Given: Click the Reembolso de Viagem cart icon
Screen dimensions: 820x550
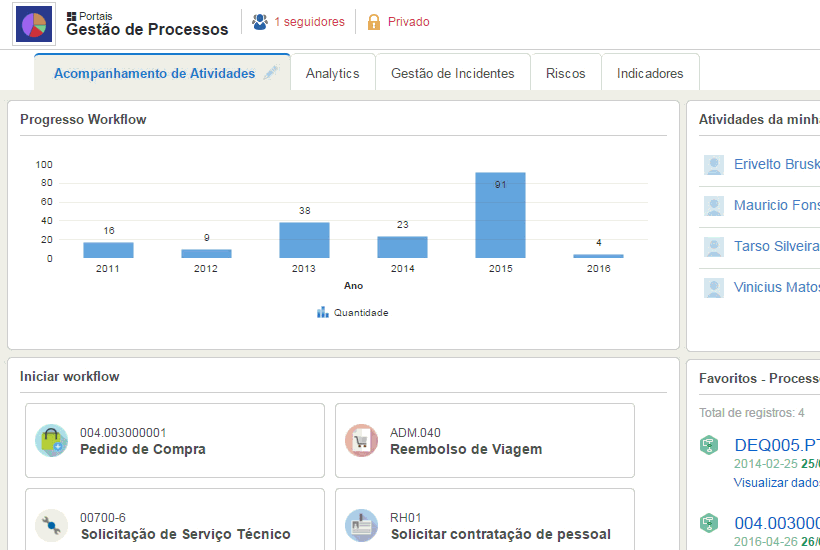Looking at the screenshot, I should (361, 441).
